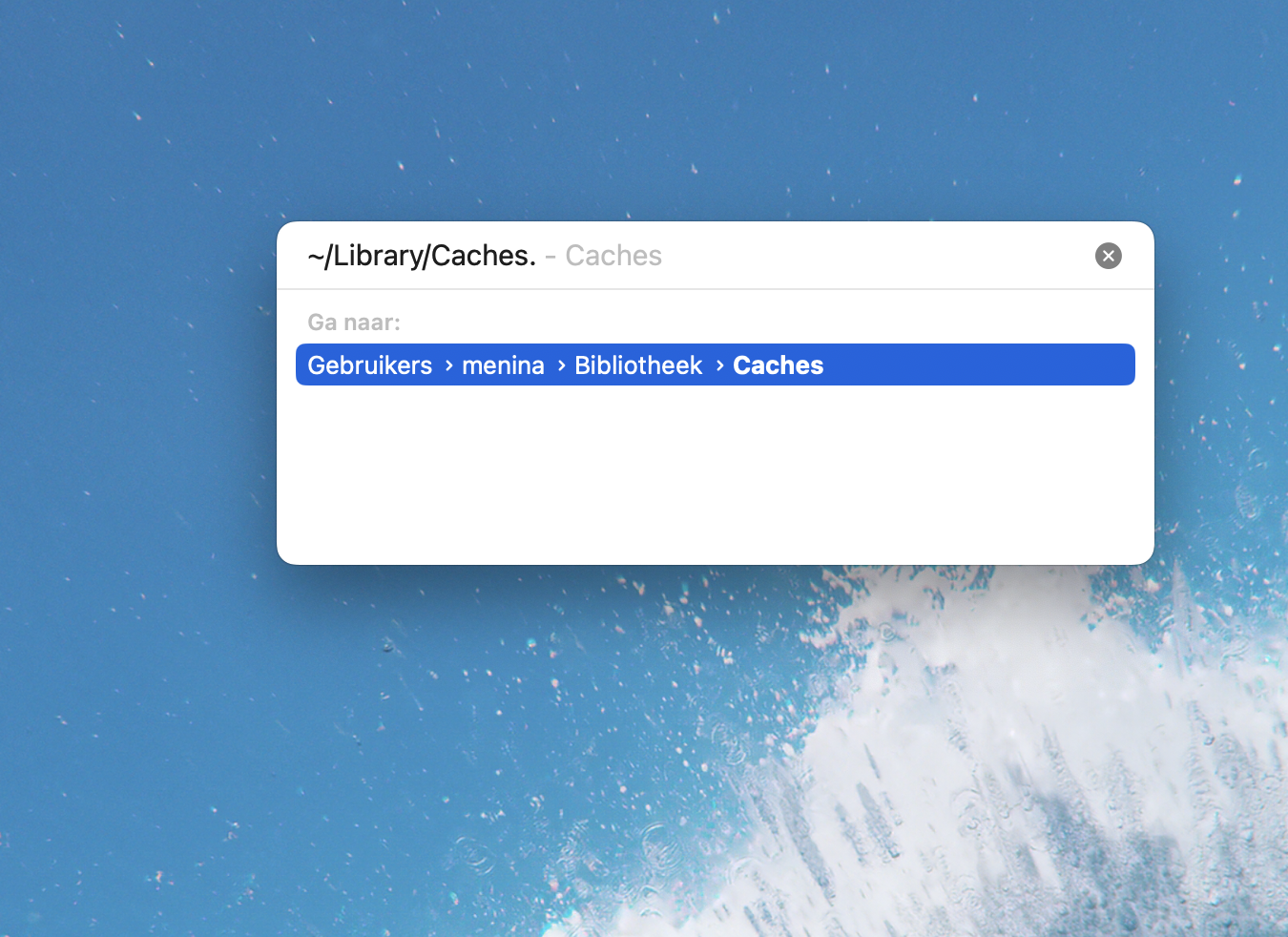1288x937 pixels.
Task: Click the tilde at the start of the path
Action: pyautogui.click(x=315, y=257)
